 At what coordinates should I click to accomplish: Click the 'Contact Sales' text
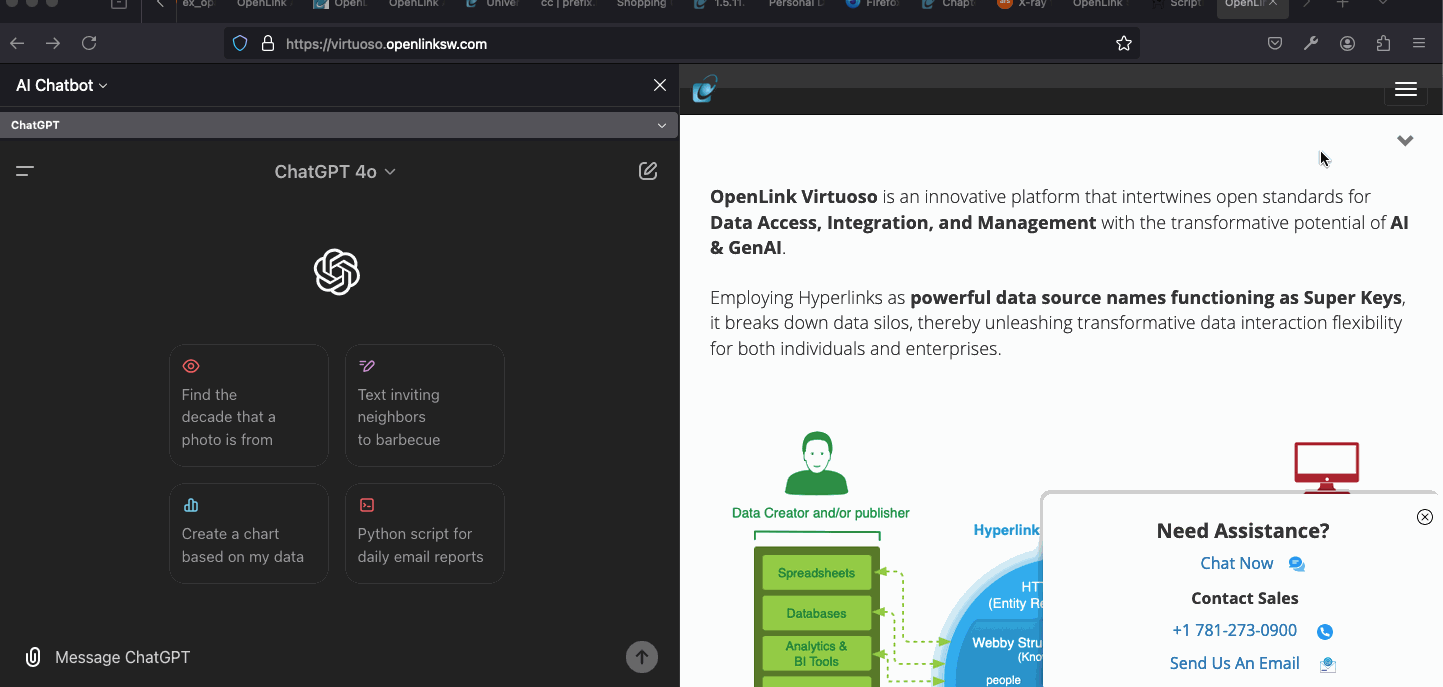pos(1244,598)
